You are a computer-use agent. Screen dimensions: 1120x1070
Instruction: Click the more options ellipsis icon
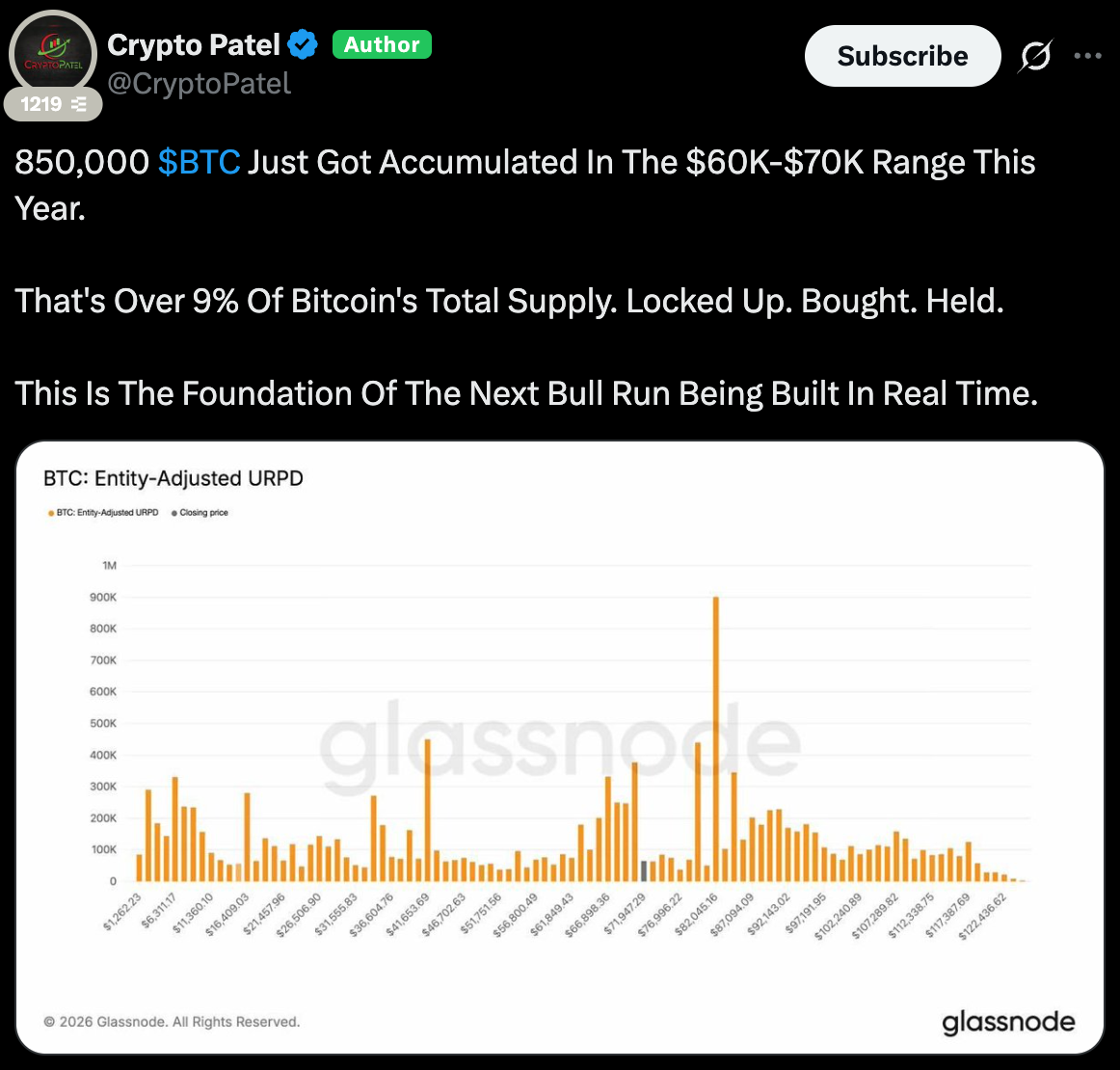tap(1087, 56)
